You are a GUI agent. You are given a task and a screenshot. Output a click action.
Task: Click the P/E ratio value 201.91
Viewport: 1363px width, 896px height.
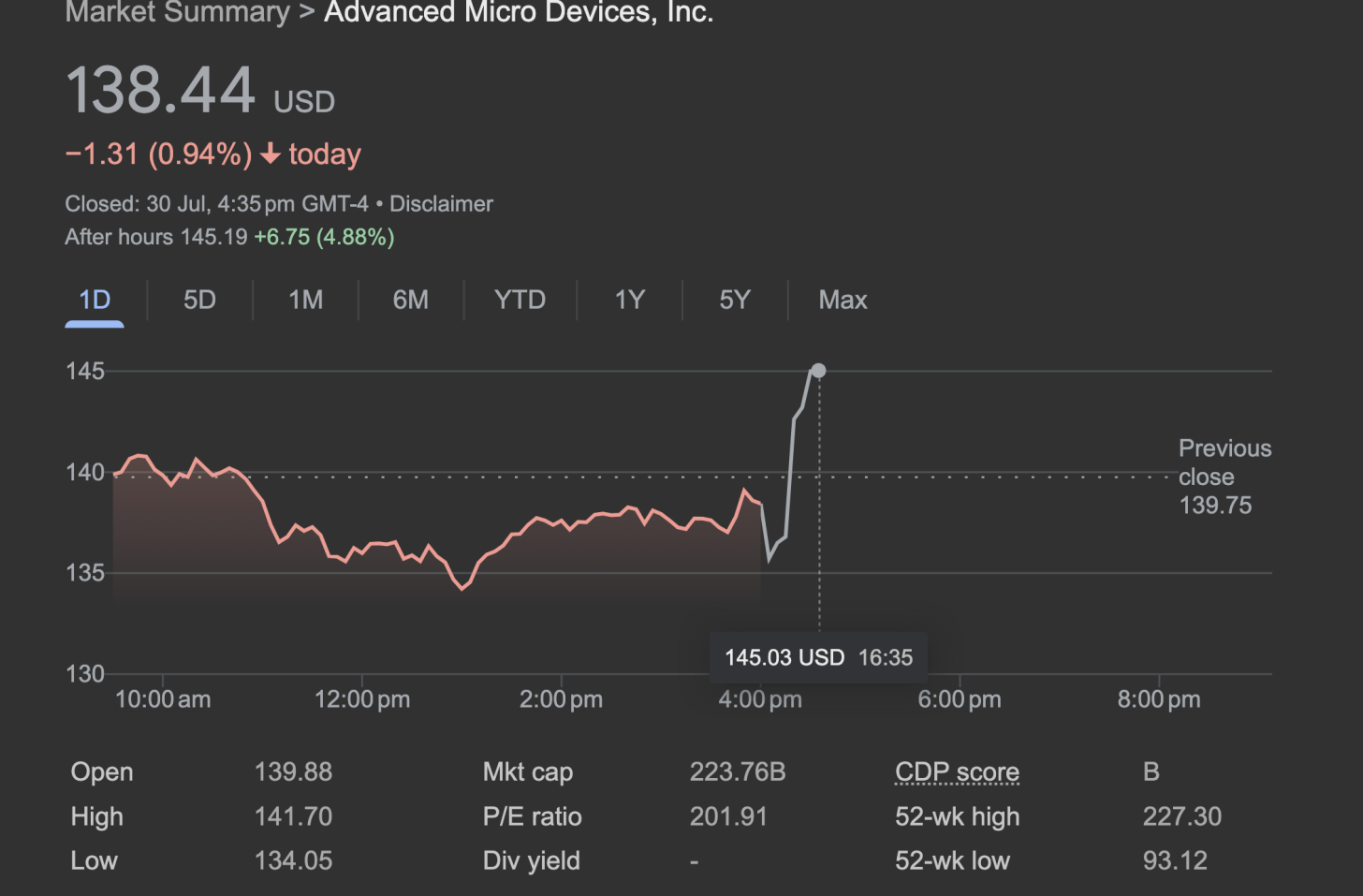coord(728,816)
